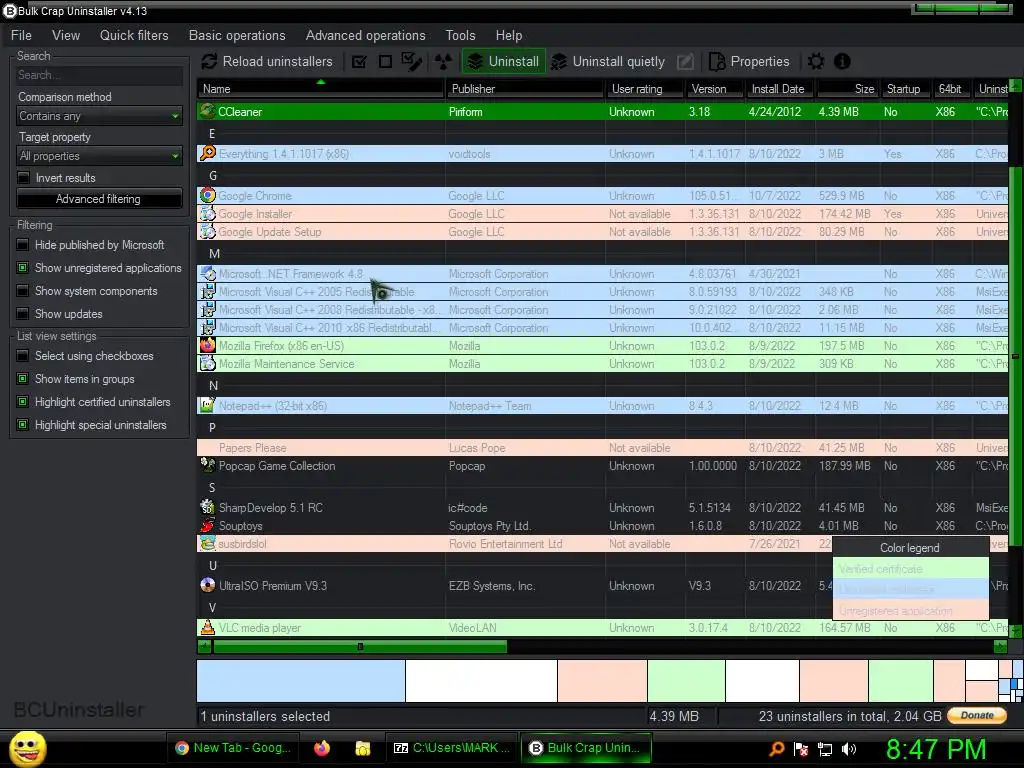The width and height of the screenshot is (1024, 768).
Task: Click the Uninstall button
Action: pos(504,61)
